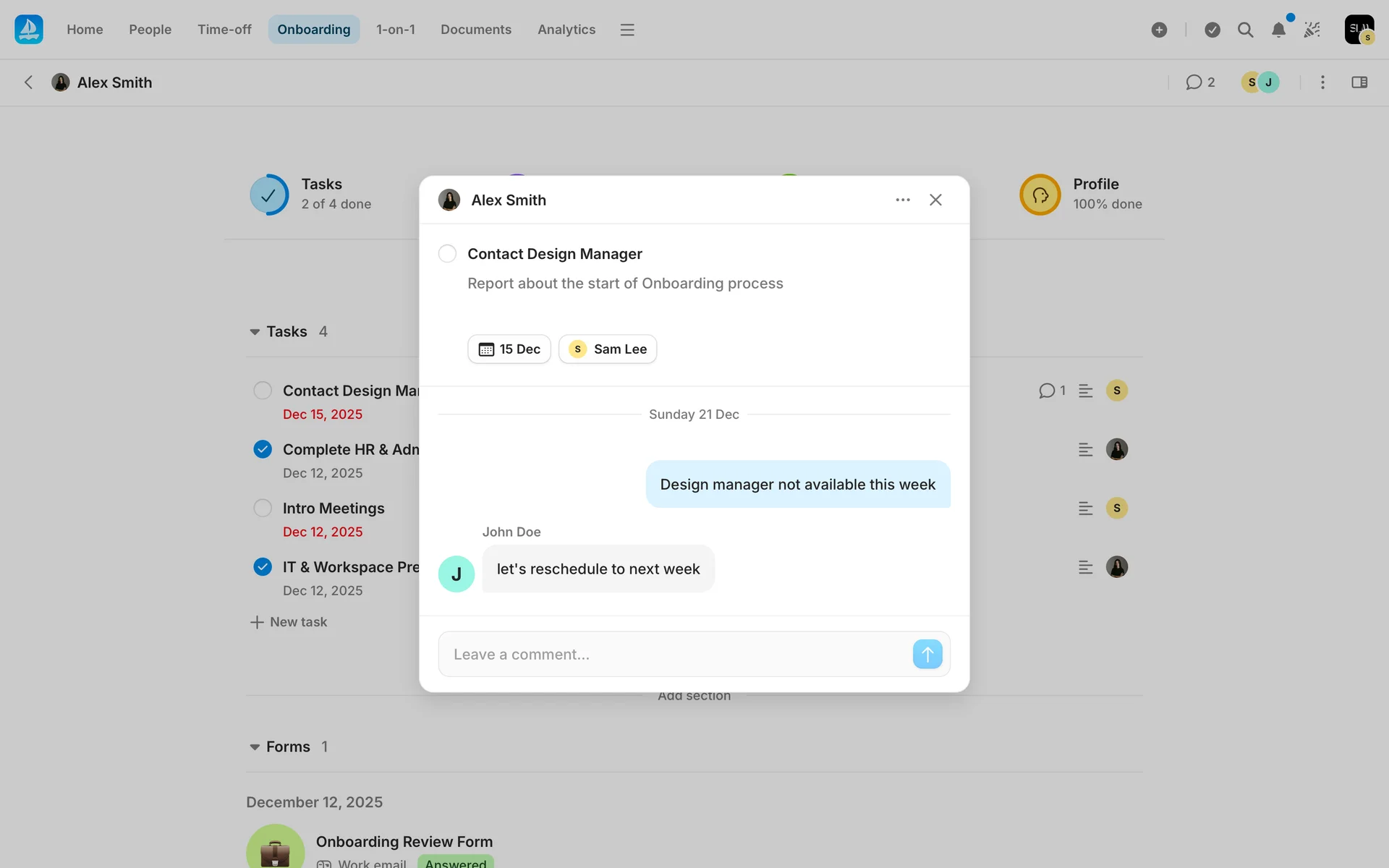Click the Sam Lee assignee chip
Image resolution: width=1389 pixels, height=868 pixels.
pos(608,349)
